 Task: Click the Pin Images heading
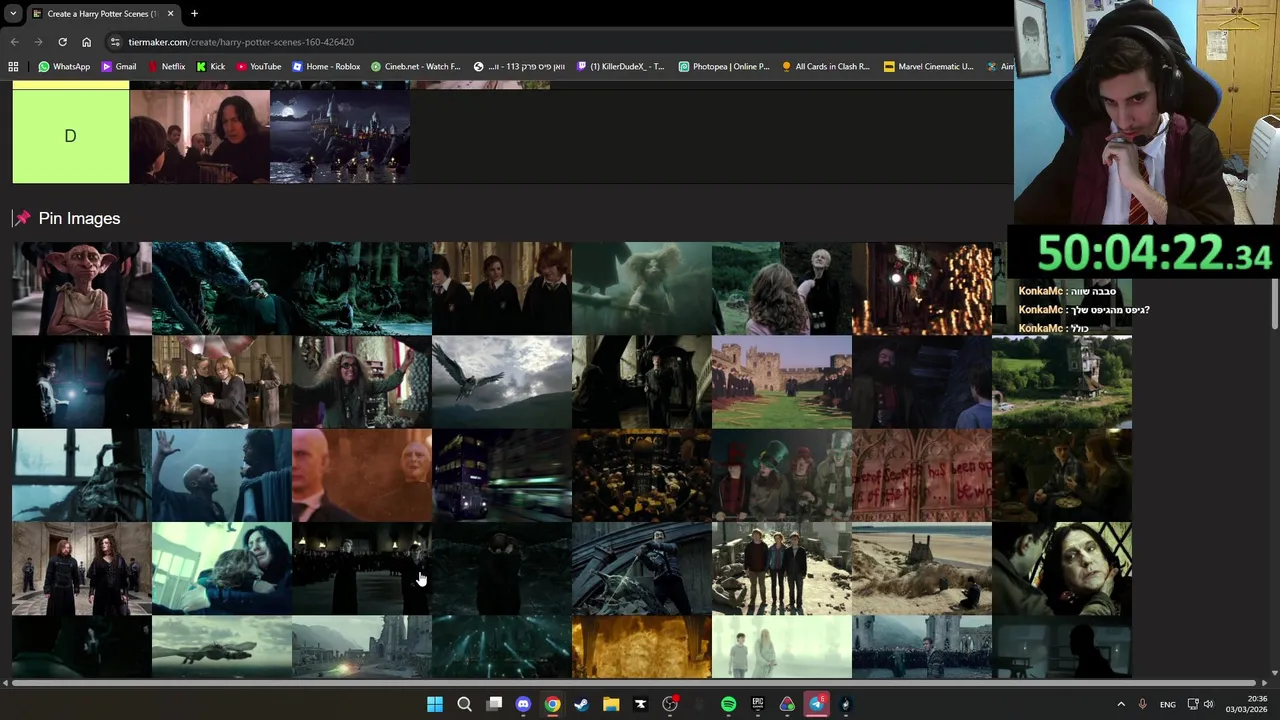point(79,218)
